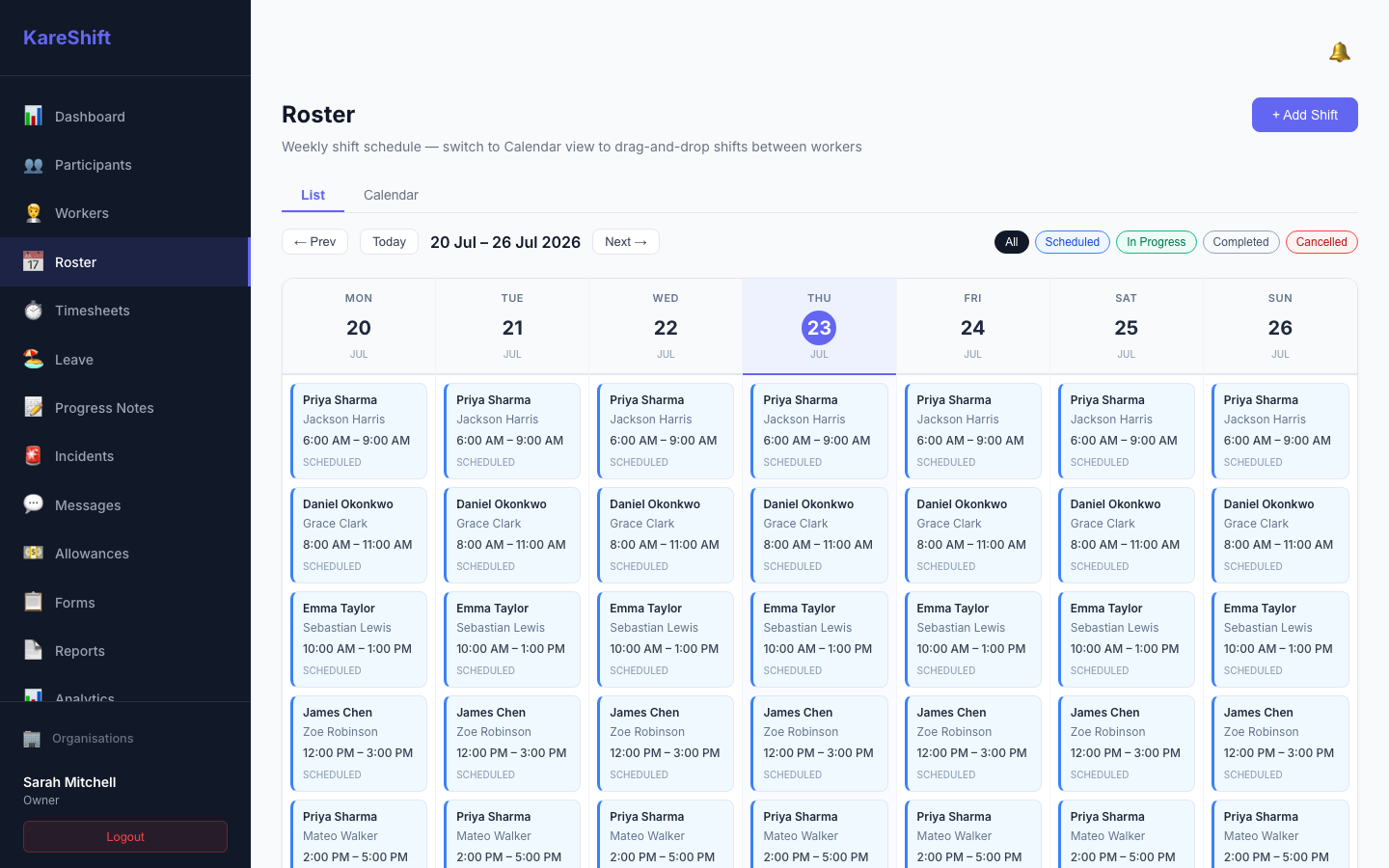Open Wednesday 12:00 PM James Chen shift
The height and width of the screenshot is (868, 1389).
(x=666, y=744)
